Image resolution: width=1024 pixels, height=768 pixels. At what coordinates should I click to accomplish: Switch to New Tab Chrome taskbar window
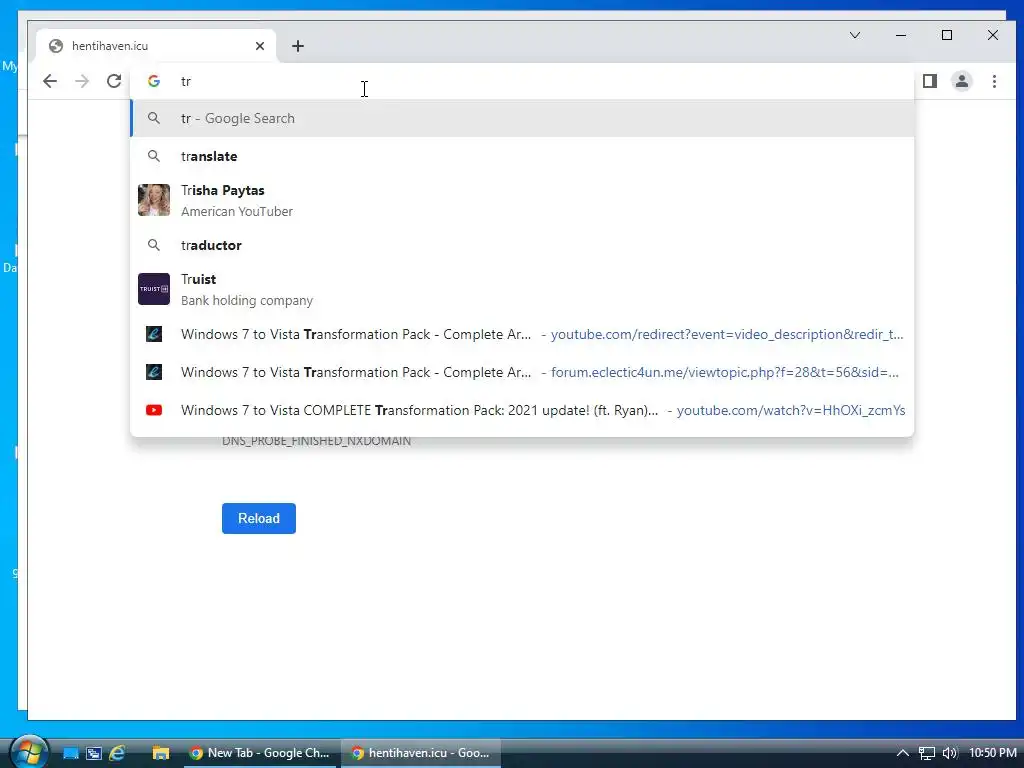(260, 753)
